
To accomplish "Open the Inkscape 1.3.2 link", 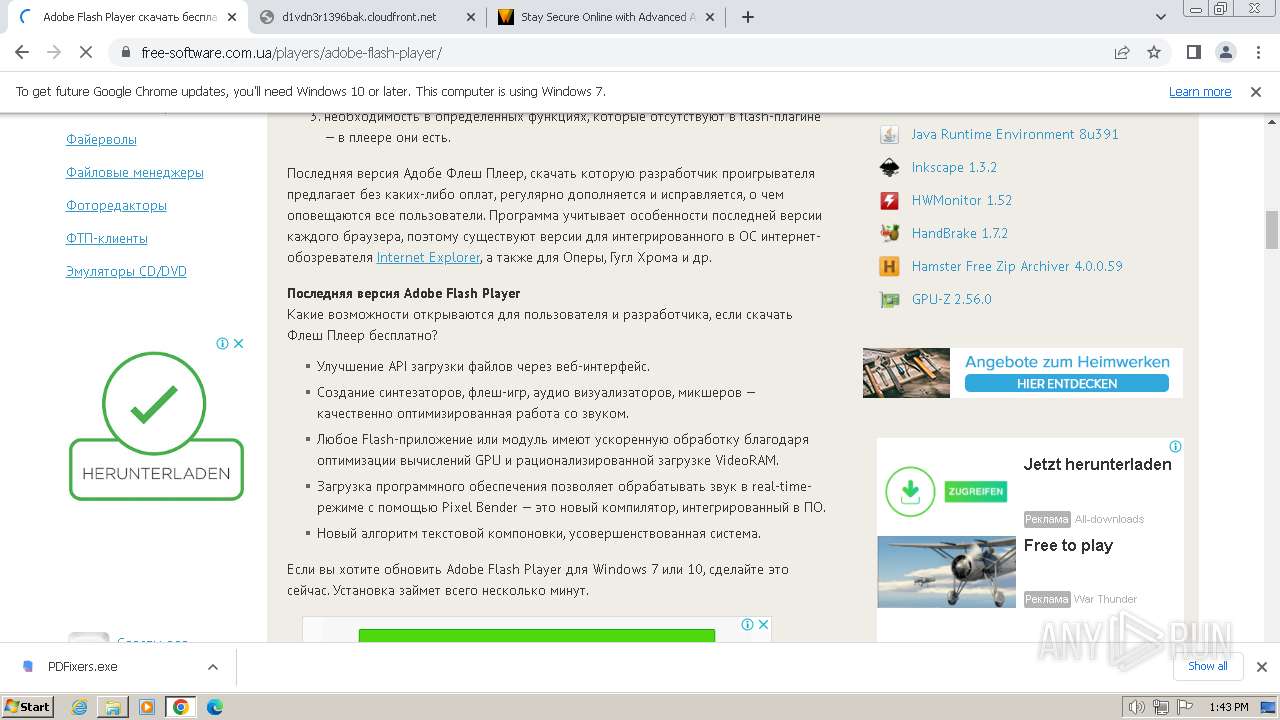I will (954, 167).
